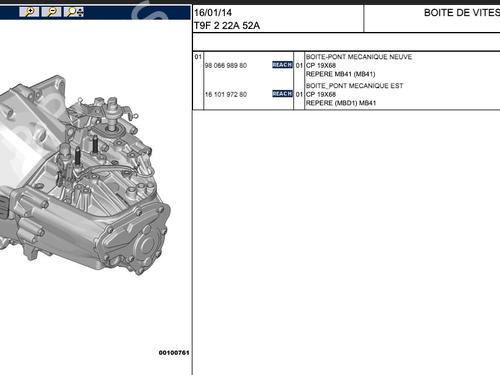The image size is (500, 375).
Task: Click REACH badge for part 98 066 989 80
Action: 282,65
